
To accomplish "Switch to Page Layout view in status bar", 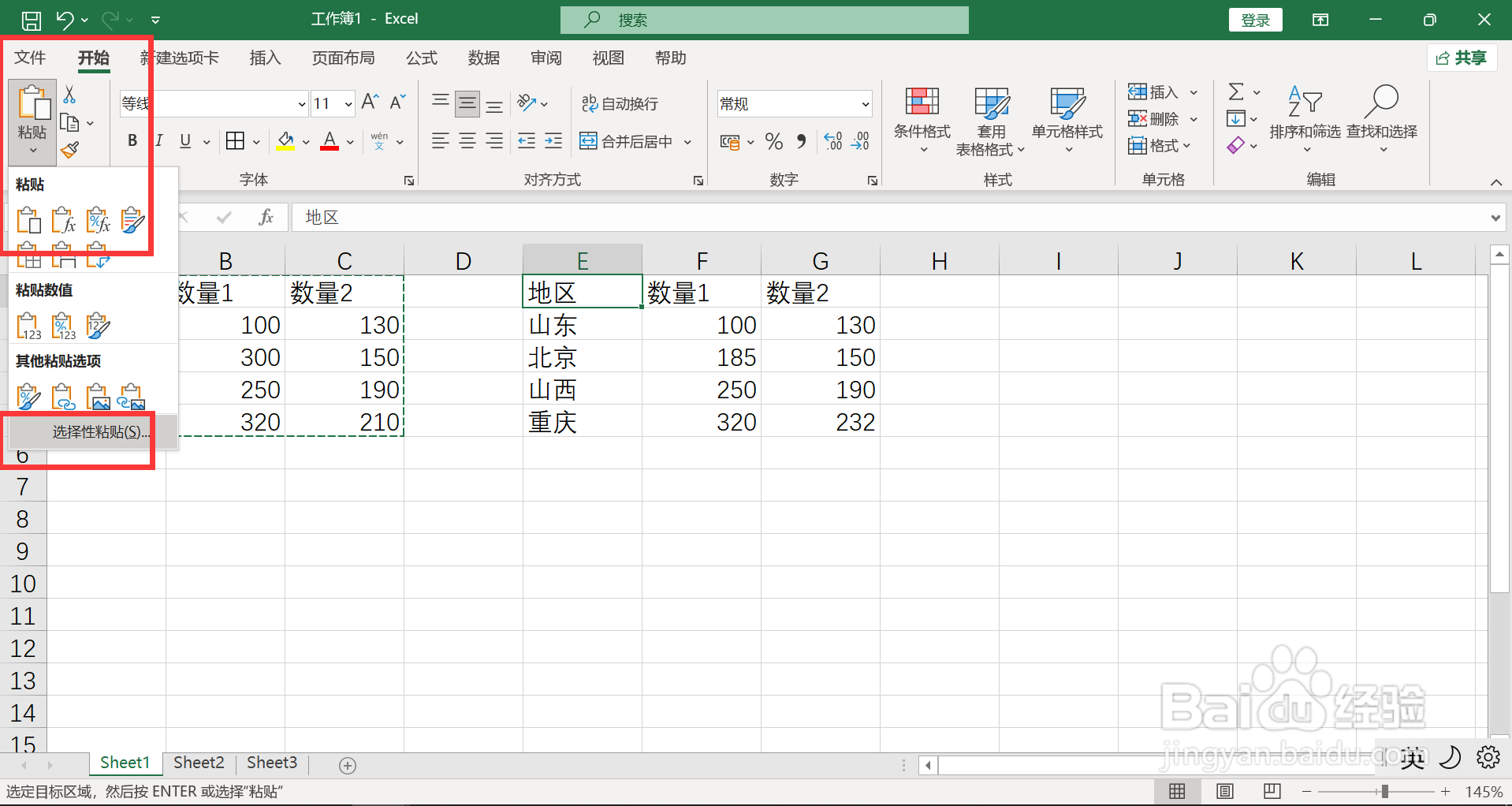I will 1225,792.
